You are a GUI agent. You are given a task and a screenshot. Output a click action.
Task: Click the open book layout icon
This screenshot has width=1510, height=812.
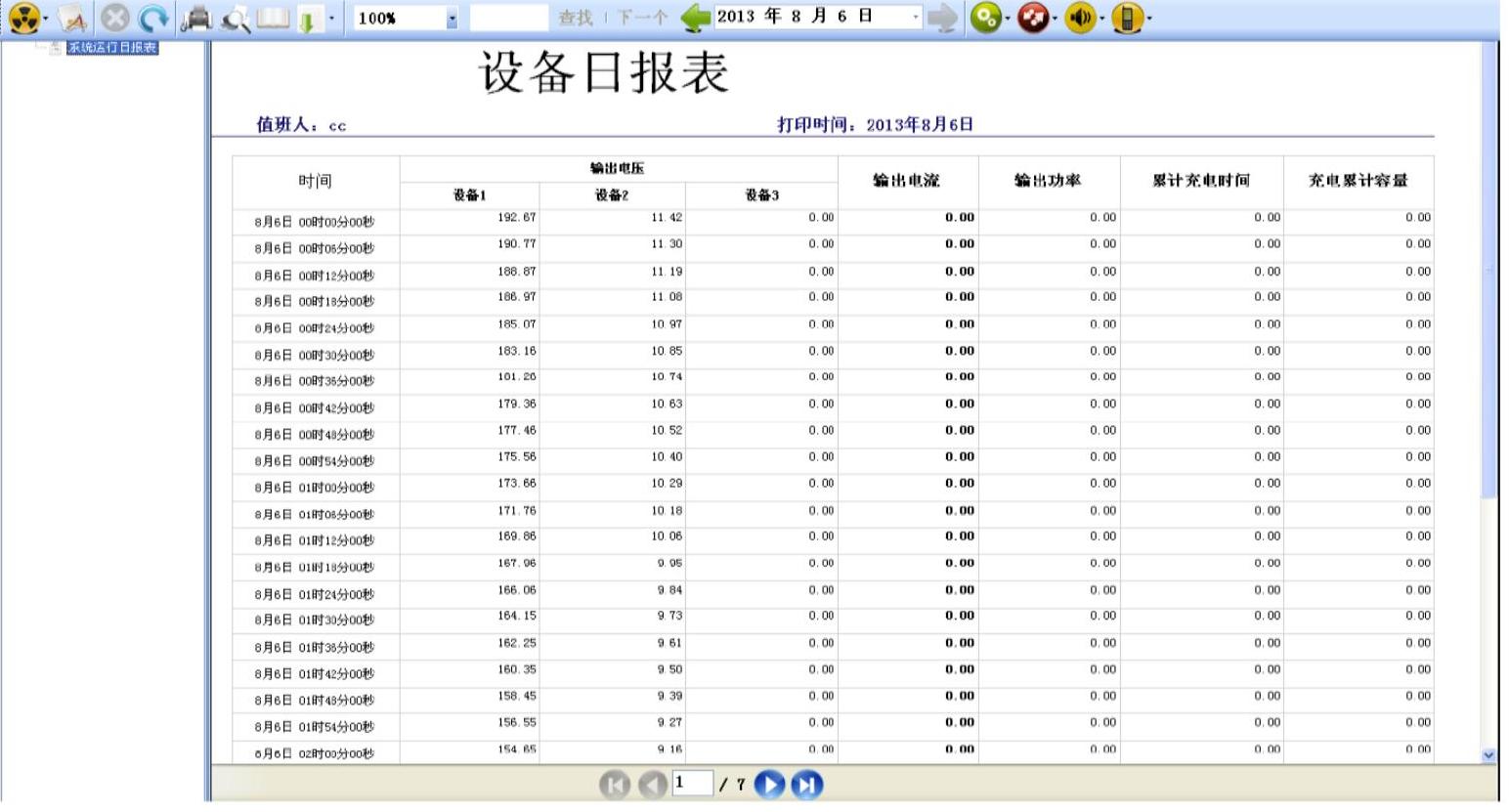click(x=273, y=18)
